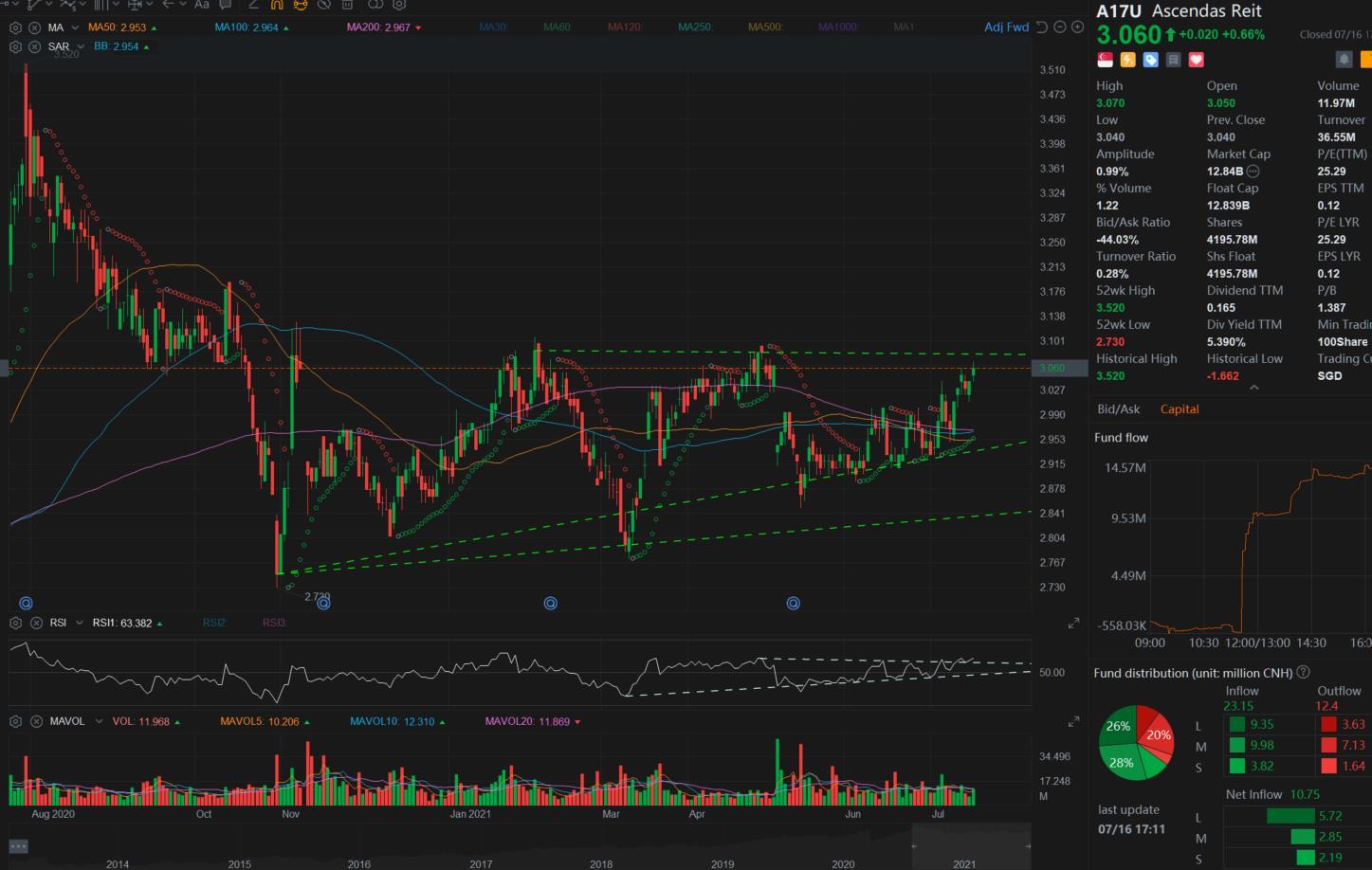Reset chart zoom with undo arrow icon

click(1042, 27)
